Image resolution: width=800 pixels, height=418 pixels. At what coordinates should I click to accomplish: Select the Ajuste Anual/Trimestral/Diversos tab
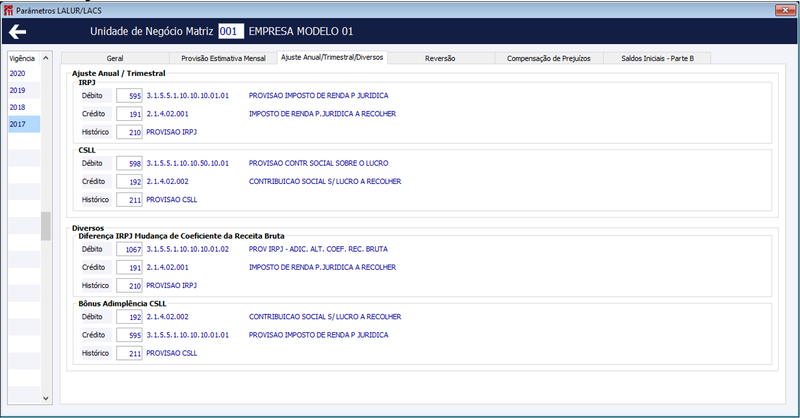(332, 57)
